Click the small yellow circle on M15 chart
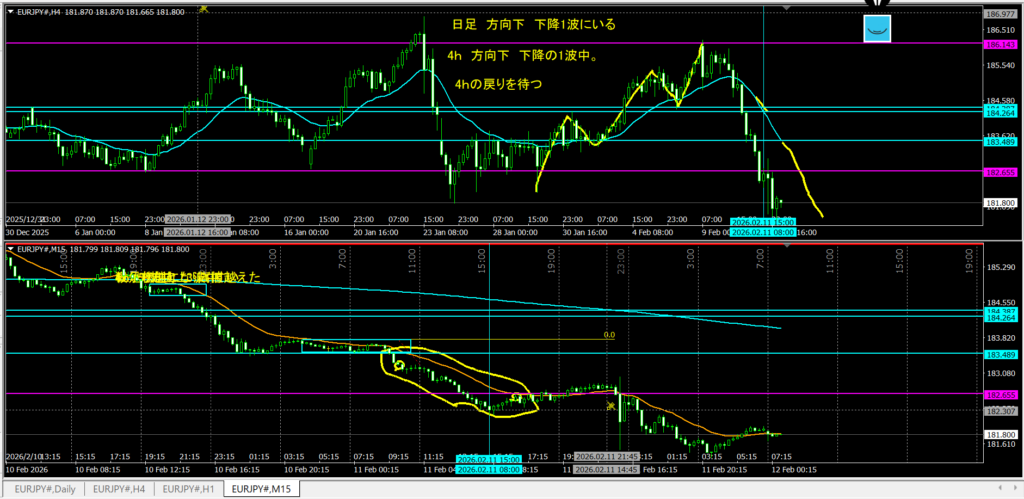This screenshot has height=499, width=1024. [399, 365]
